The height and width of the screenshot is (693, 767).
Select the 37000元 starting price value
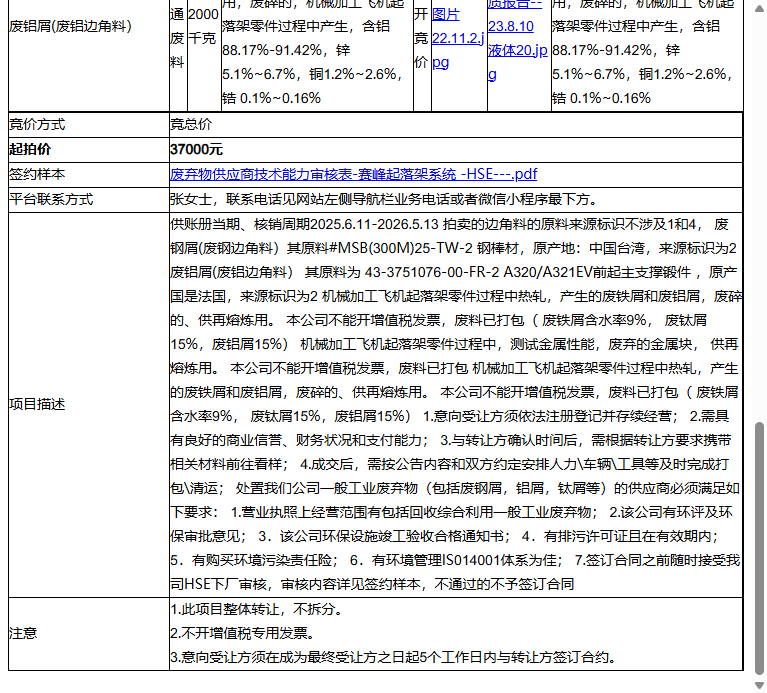pyautogui.click(x=196, y=150)
